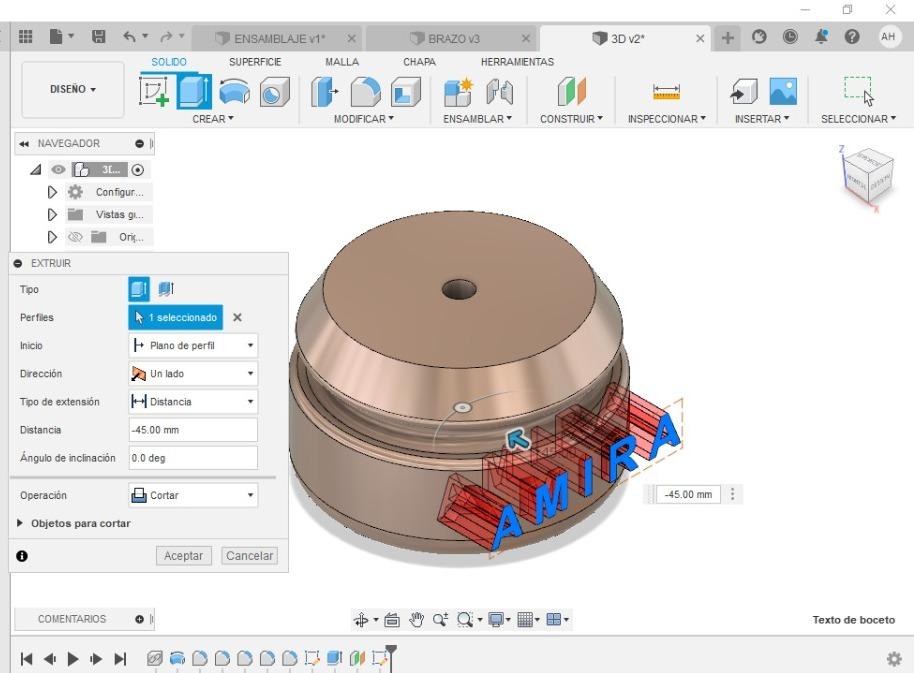The image size is (914, 673).
Task: Open the extensions icon
Action: click(759, 37)
